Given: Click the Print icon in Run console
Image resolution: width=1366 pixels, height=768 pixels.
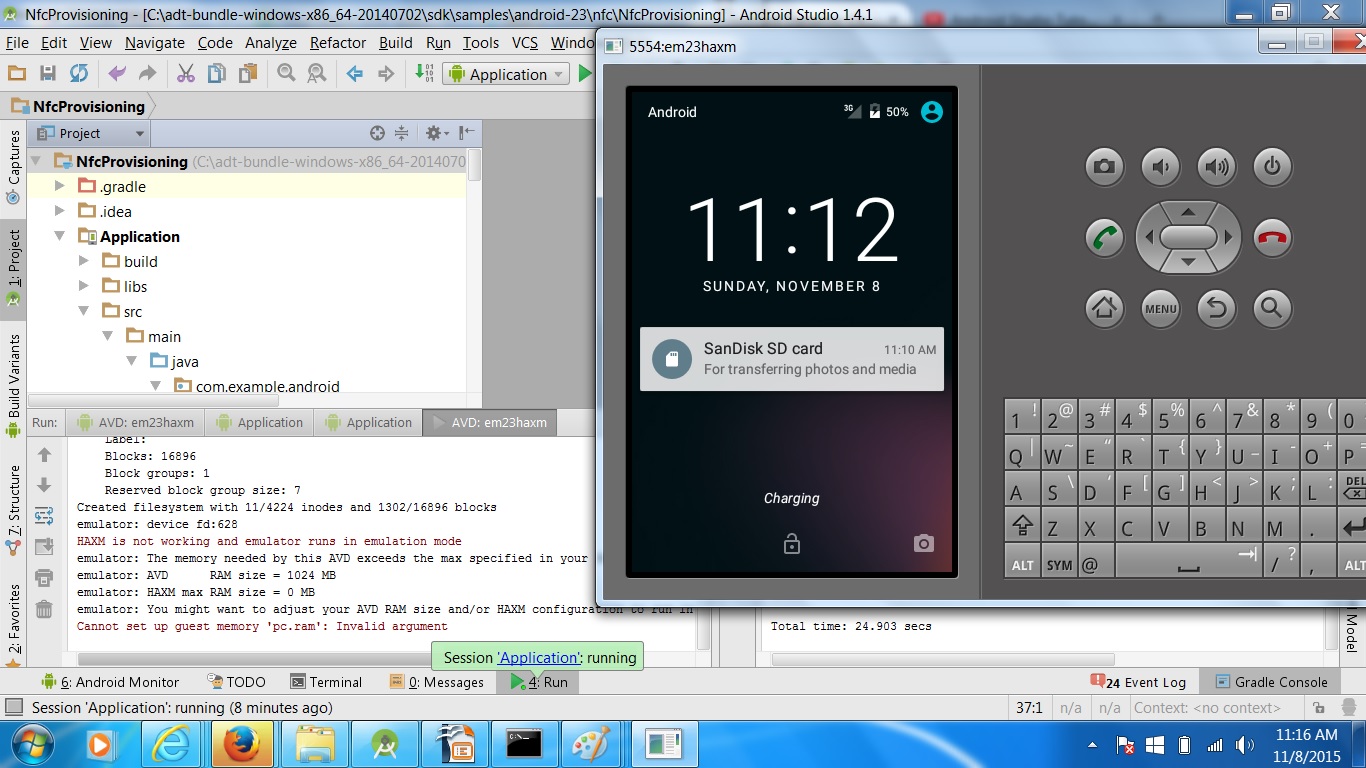Looking at the screenshot, I should tap(44, 578).
